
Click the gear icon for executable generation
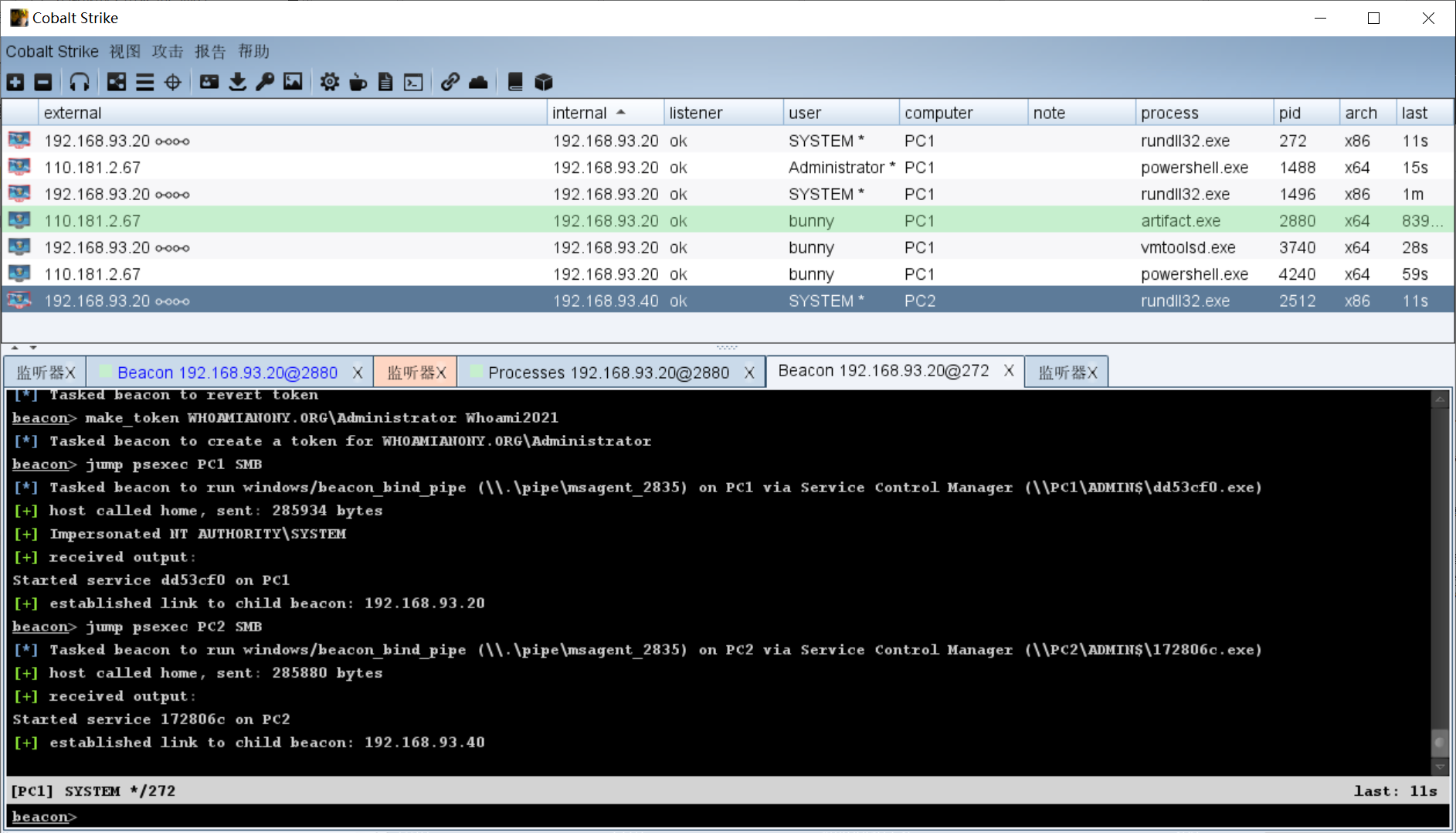[x=330, y=82]
